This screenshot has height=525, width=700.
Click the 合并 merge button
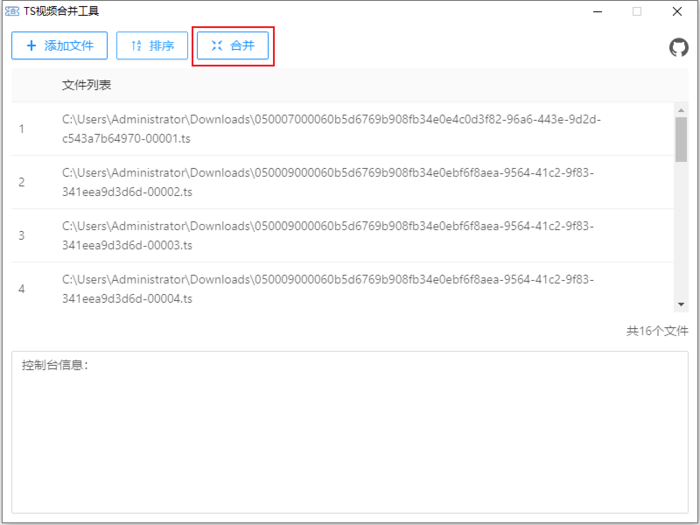click(233, 46)
